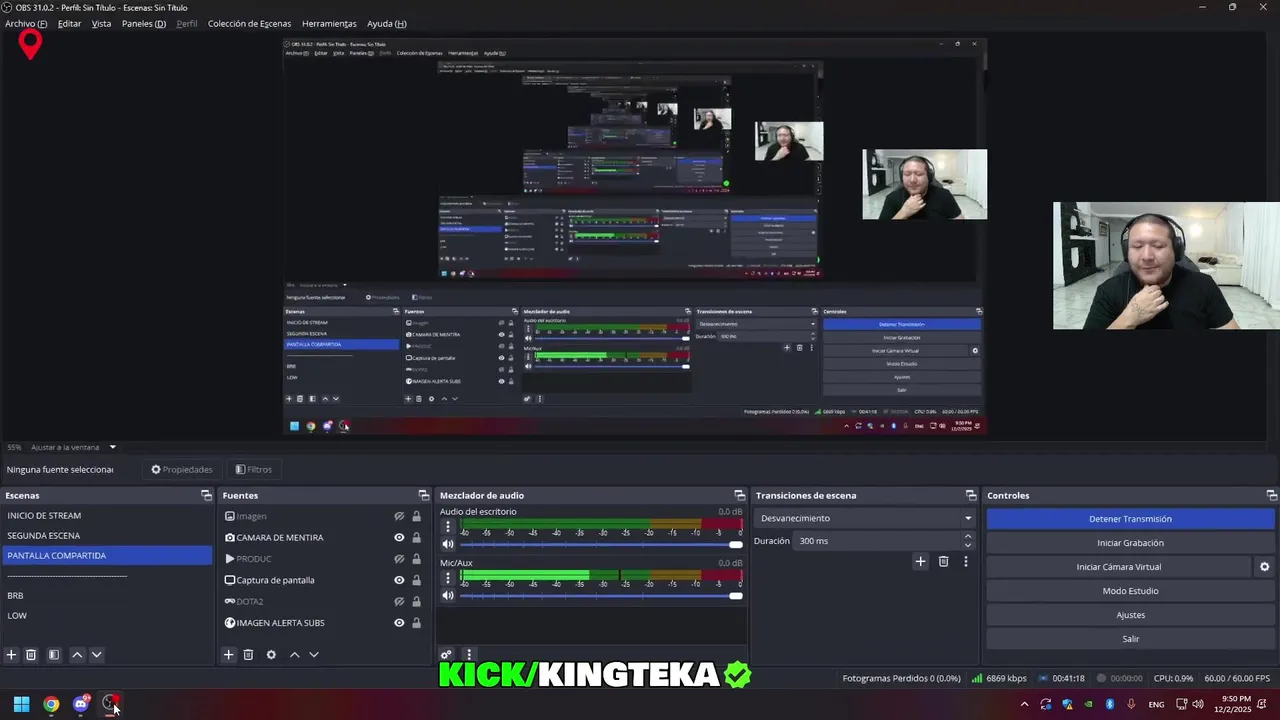
Task: Move source up in Fuentes list
Action: (x=294, y=655)
